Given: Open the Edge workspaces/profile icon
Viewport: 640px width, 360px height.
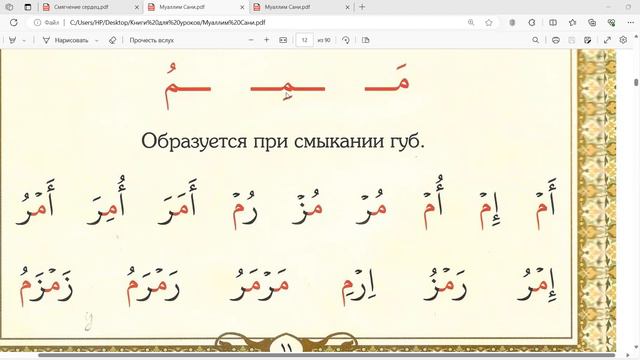Looking at the screenshot, I should [x=9, y=7].
